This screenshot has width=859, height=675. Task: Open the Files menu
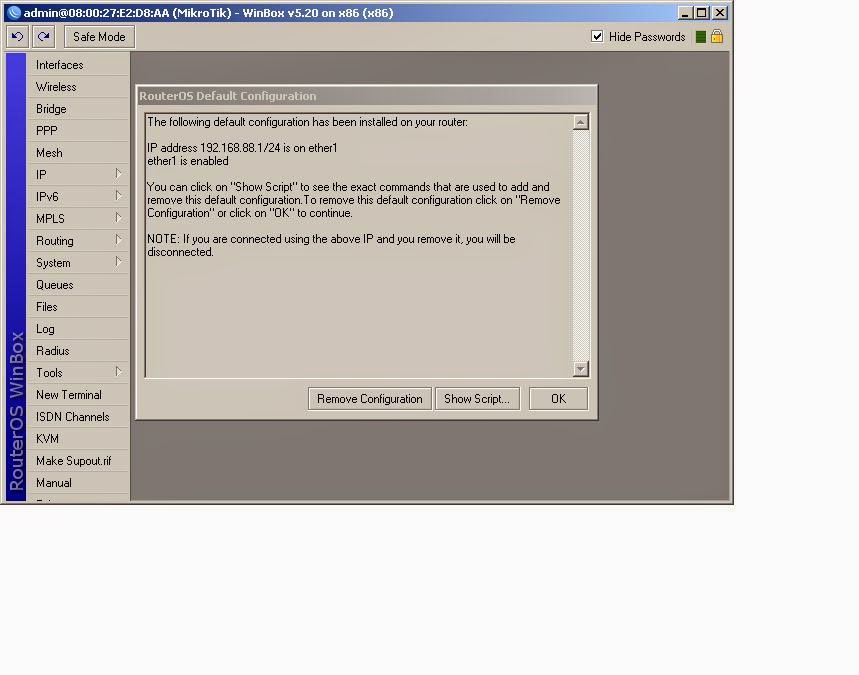pyautogui.click(x=78, y=307)
